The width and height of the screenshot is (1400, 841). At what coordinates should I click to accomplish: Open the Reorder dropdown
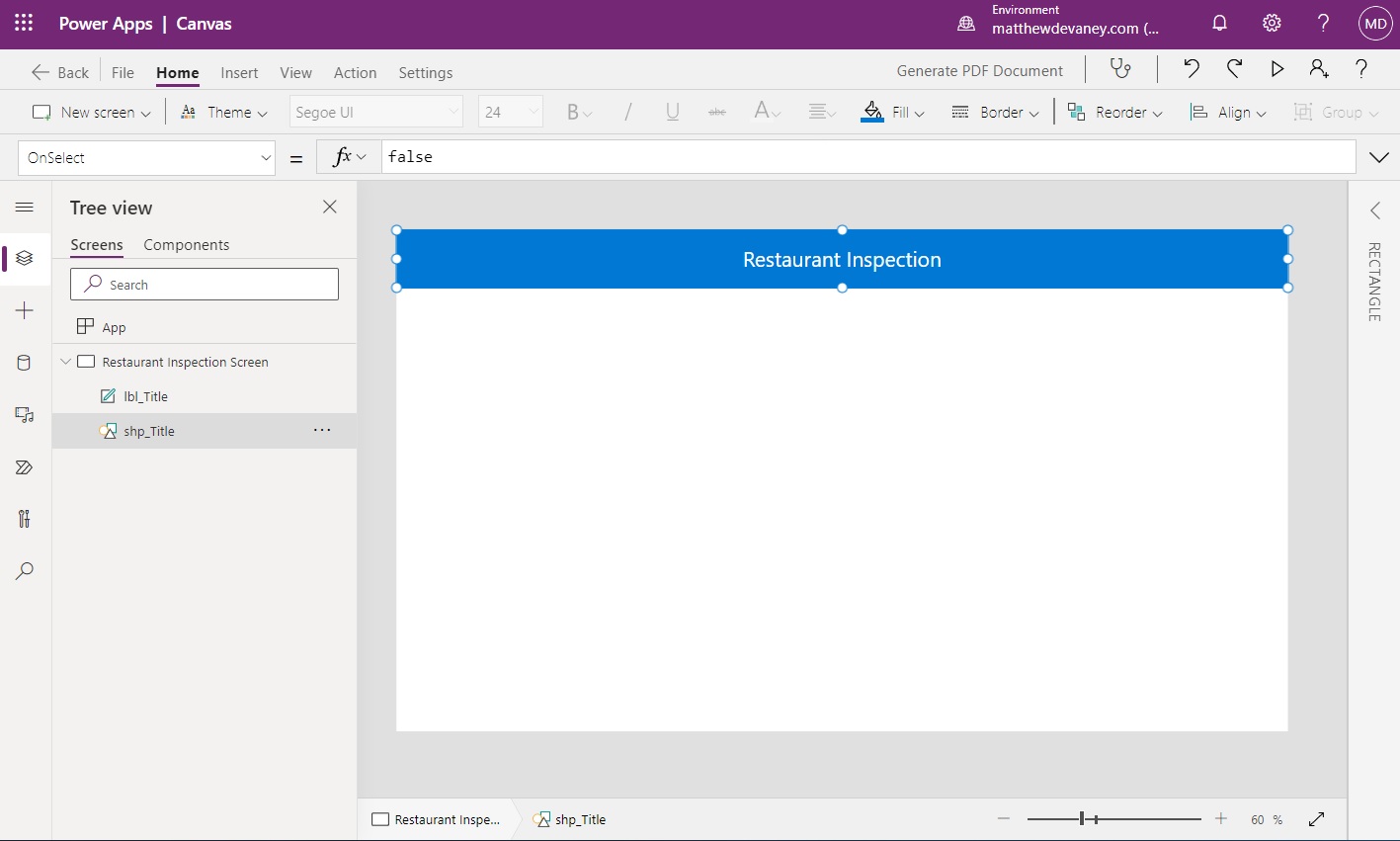[1115, 112]
